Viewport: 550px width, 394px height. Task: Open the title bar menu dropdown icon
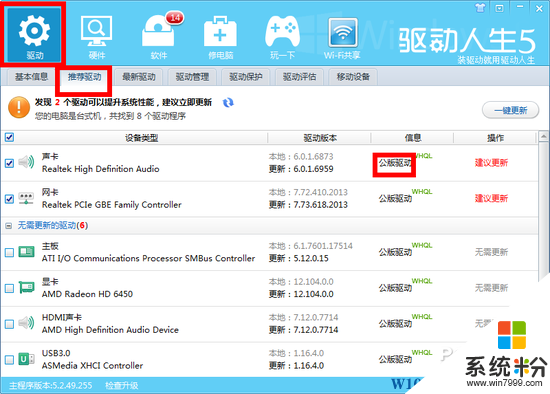[499, 8]
